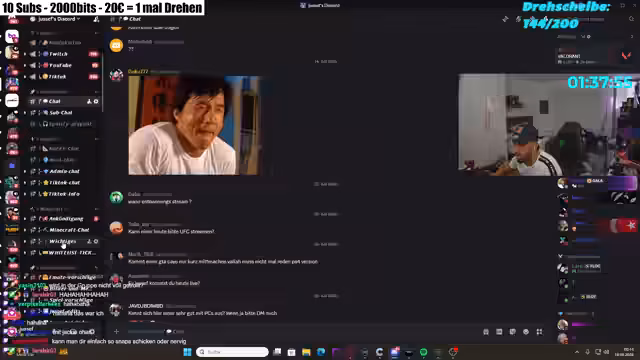
Task: Open the Tiktok-chat channel
Action: pyautogui.click(x=63, y=182)
